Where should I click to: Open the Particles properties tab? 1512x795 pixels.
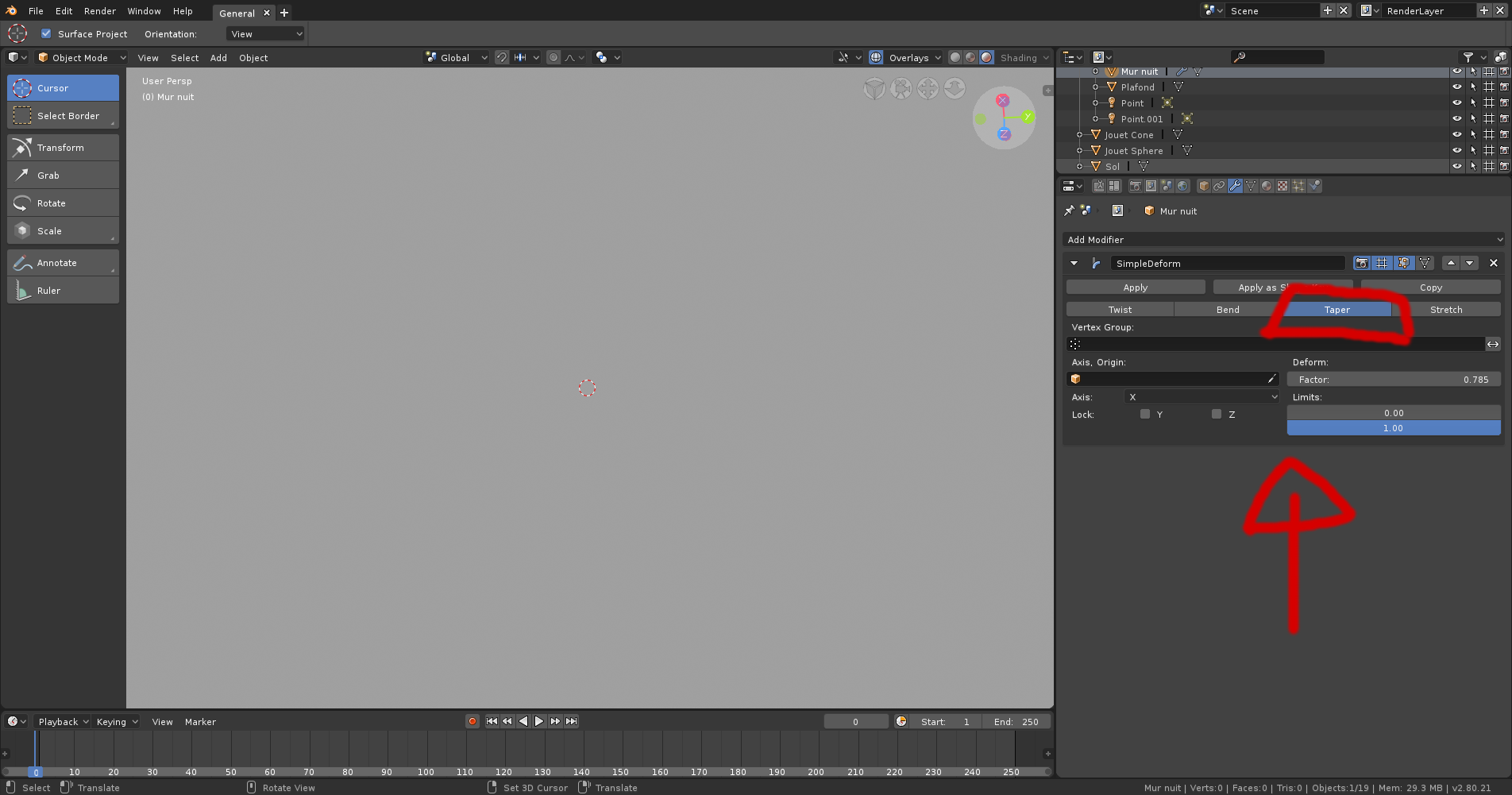pos(1298,186)
